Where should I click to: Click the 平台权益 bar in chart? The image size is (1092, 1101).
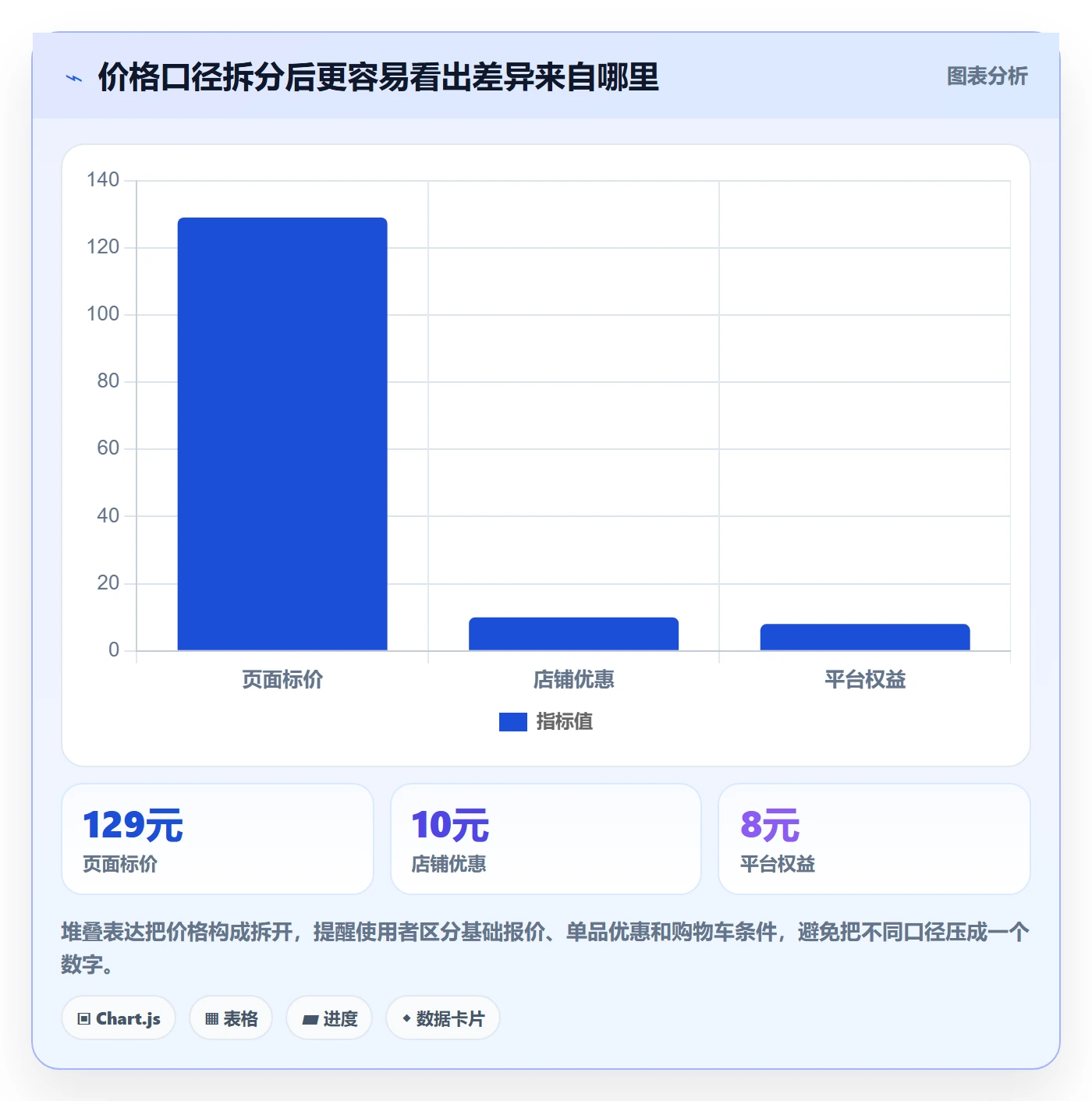click(x=865, y=637)
